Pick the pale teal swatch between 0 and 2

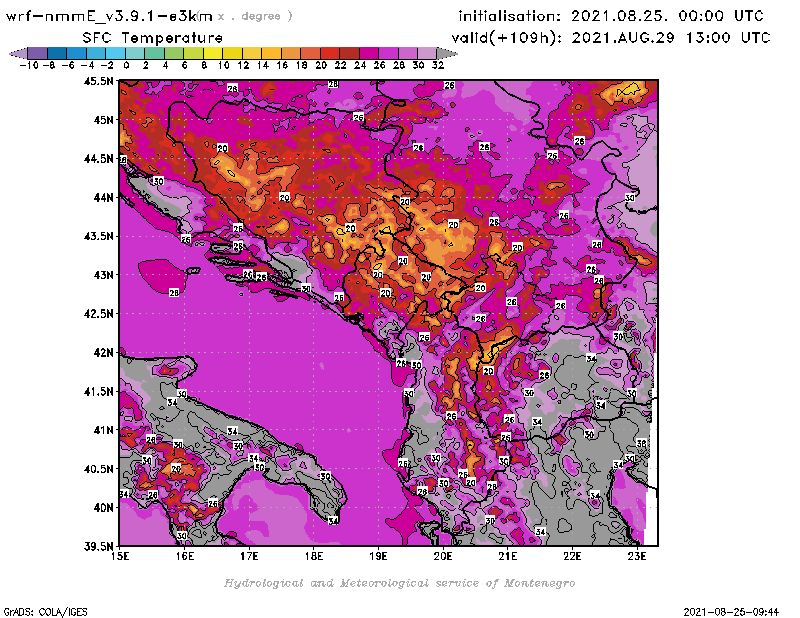click(x=135, y=53)
